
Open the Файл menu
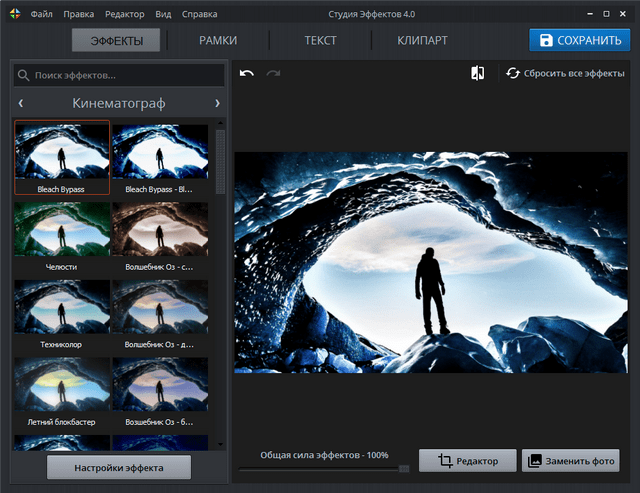point(42,15)
